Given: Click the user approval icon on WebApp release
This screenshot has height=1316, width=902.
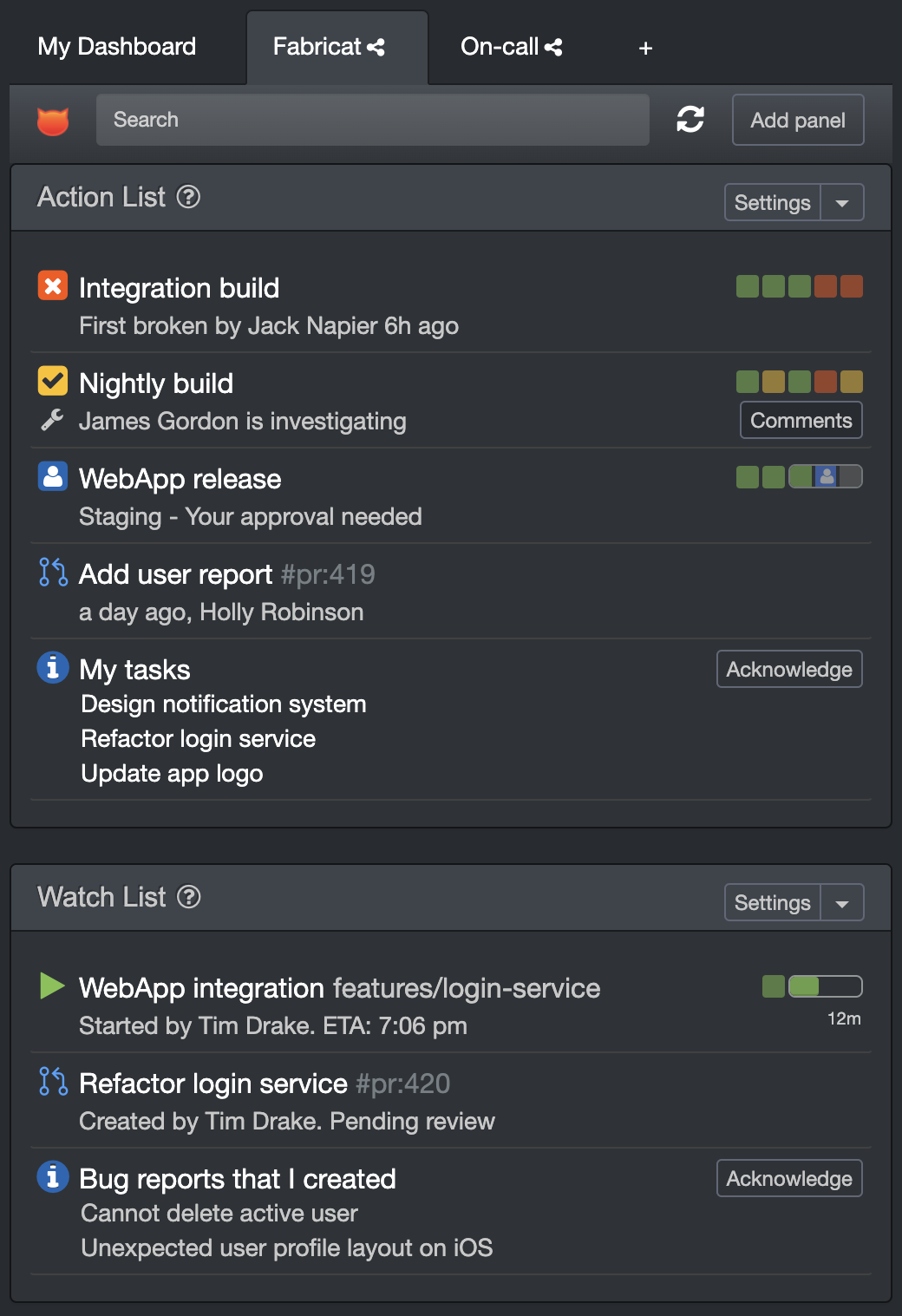Looking at the screenshot, I should tap(52, 476).
